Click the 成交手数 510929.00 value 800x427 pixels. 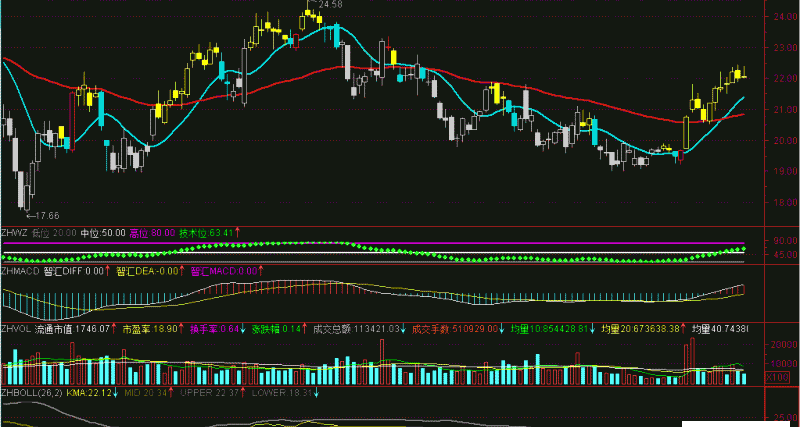(455, 329)
